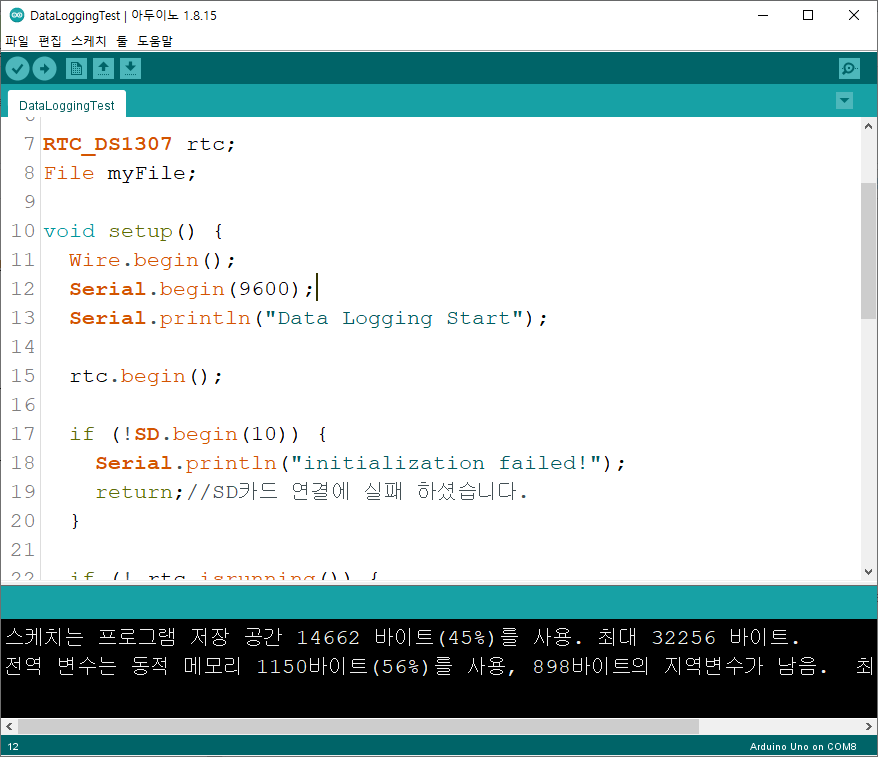
Task: Open a sketch with the up-arrow icon
Action: [103, 69]
